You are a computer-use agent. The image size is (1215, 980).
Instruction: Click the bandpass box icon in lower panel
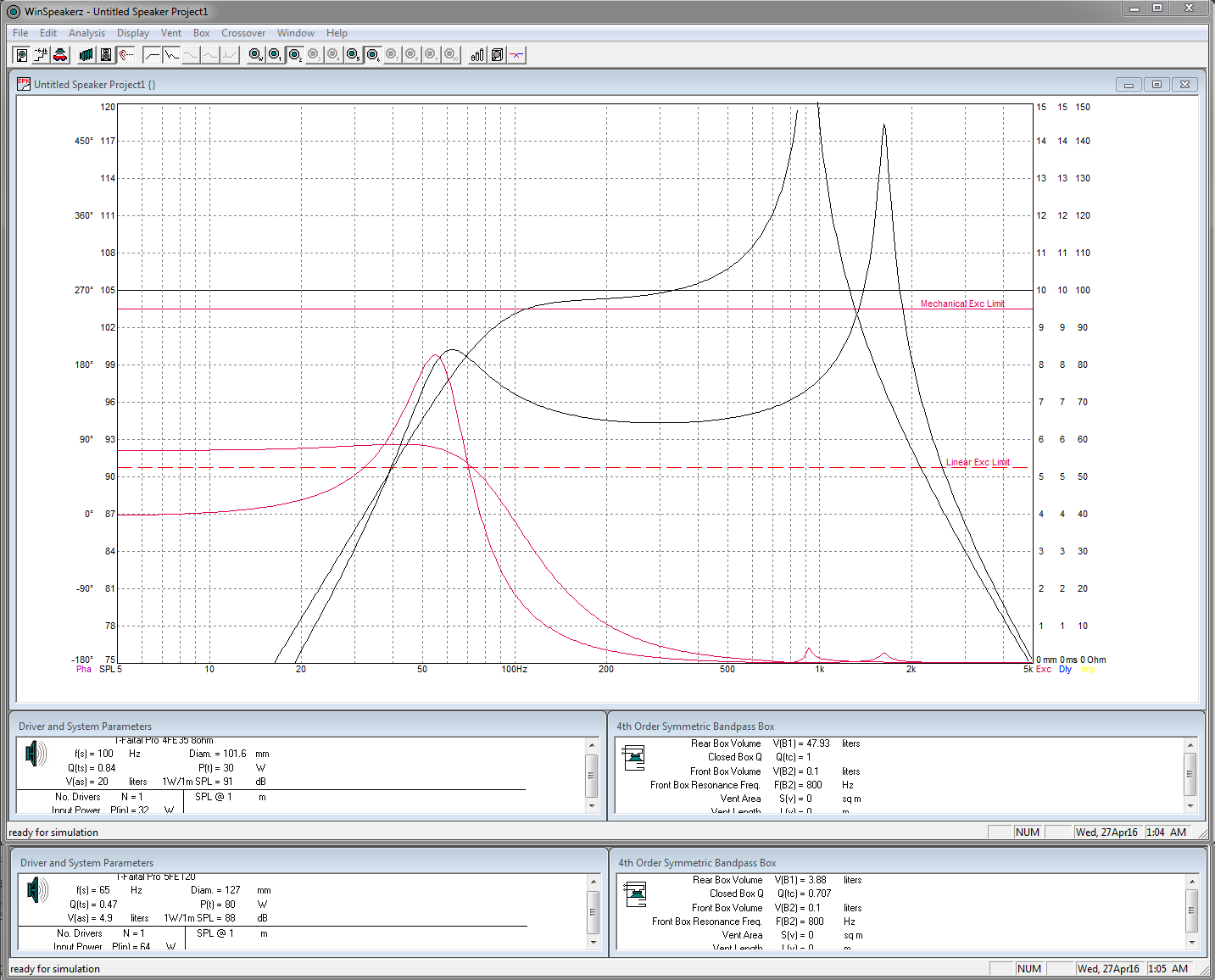coord(635,894)
